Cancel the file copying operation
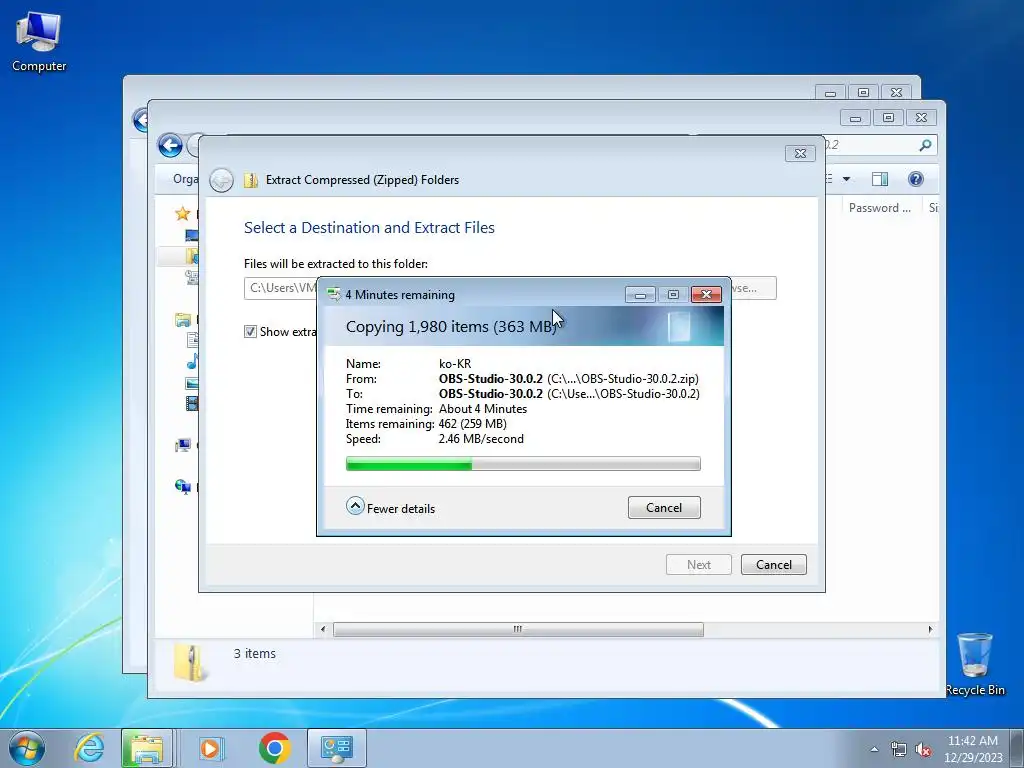 tap(664, 507)
